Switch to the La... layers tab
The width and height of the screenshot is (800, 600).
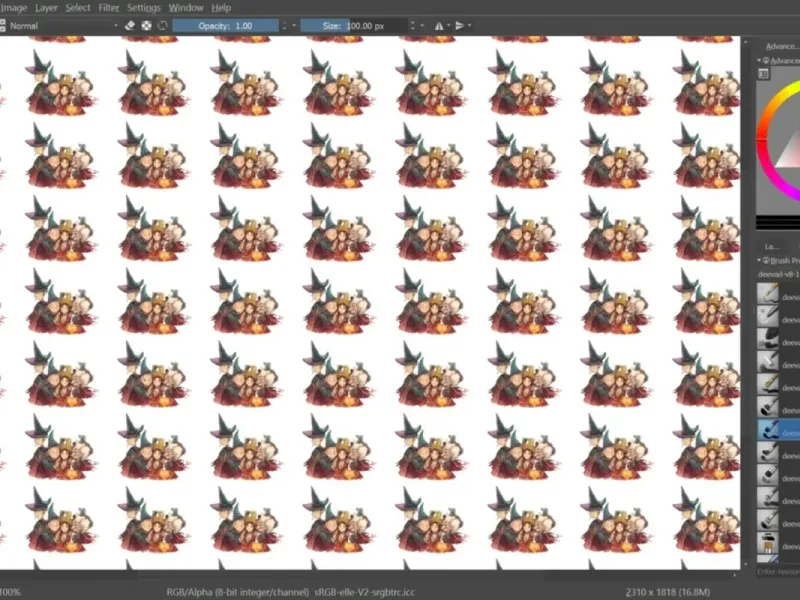[x=771, y=246]
